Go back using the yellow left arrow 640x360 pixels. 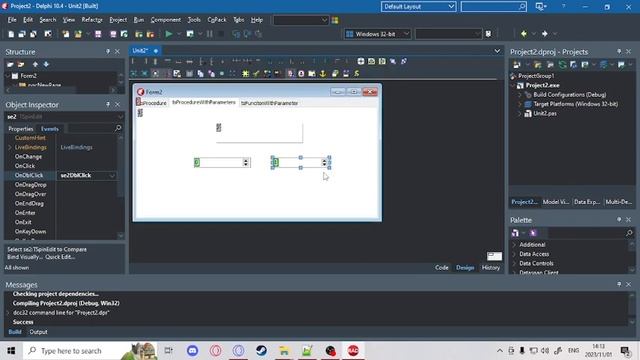click(x=524, y=34)
